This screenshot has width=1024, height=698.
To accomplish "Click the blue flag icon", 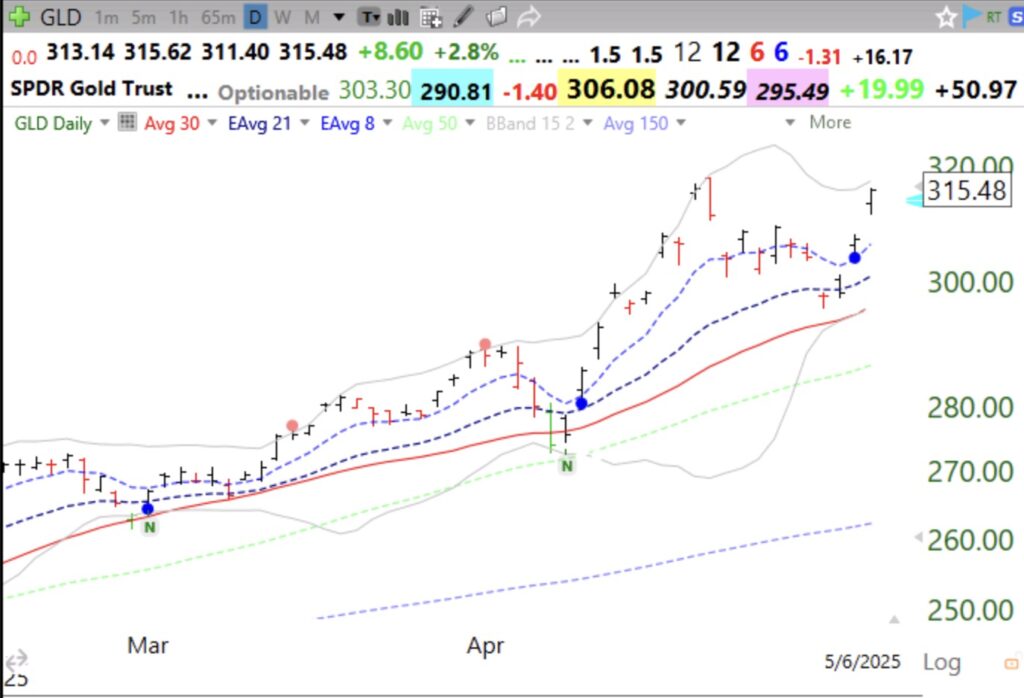I will [x=972, y=16].
